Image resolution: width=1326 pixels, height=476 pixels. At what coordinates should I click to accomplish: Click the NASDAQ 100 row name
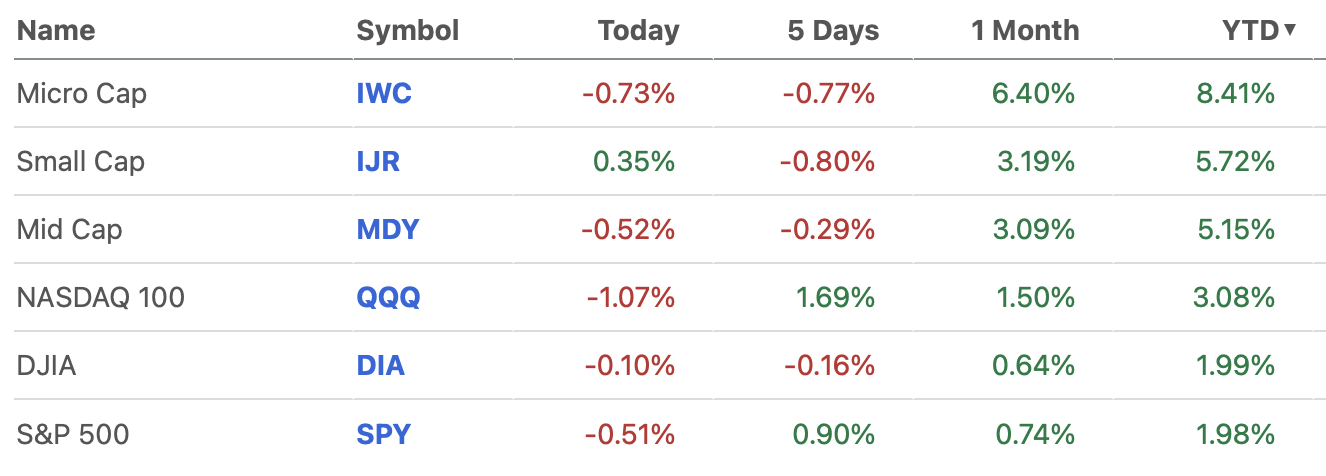click(101, 298)
